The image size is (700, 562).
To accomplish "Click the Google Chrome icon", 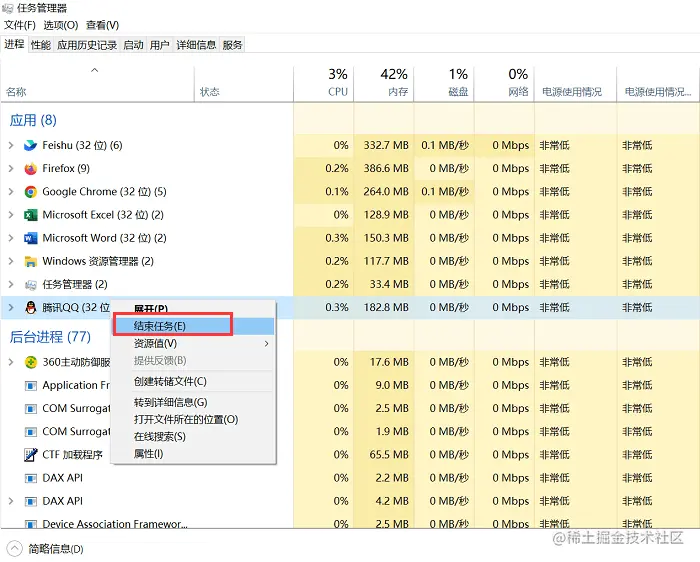I will [x=30, y=192].
